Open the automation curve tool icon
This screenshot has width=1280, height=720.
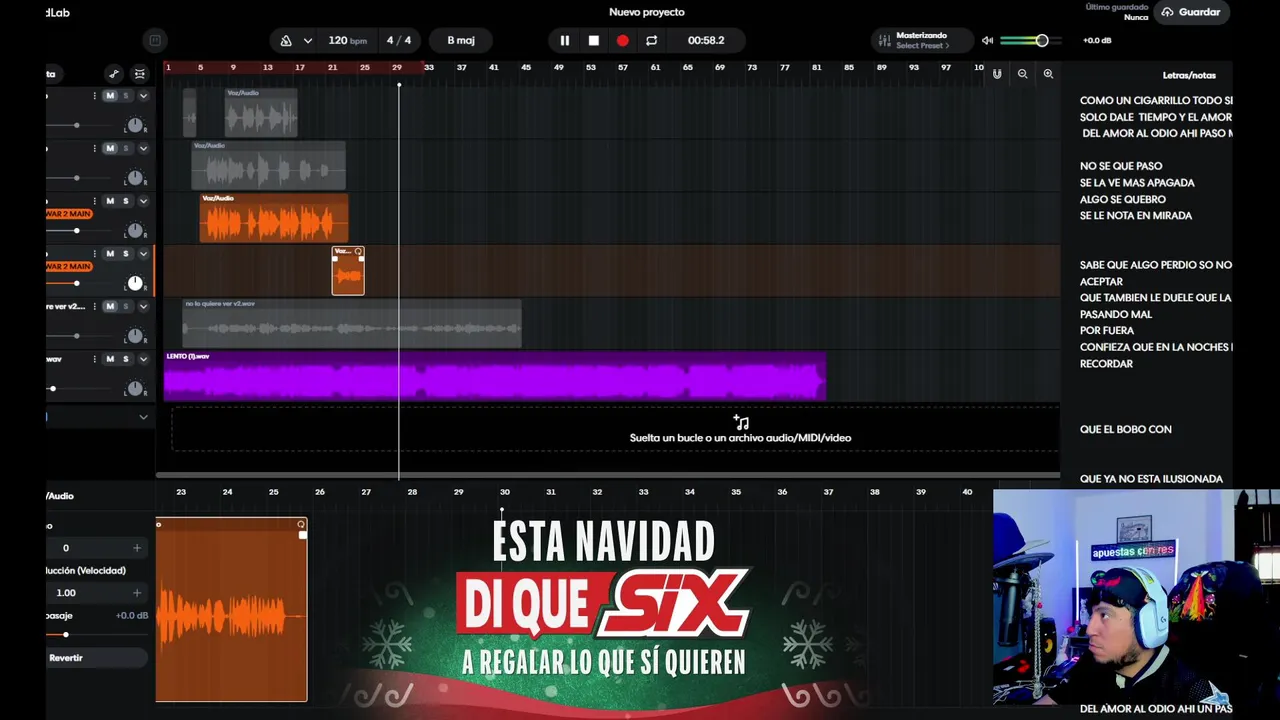pos(114,74)
